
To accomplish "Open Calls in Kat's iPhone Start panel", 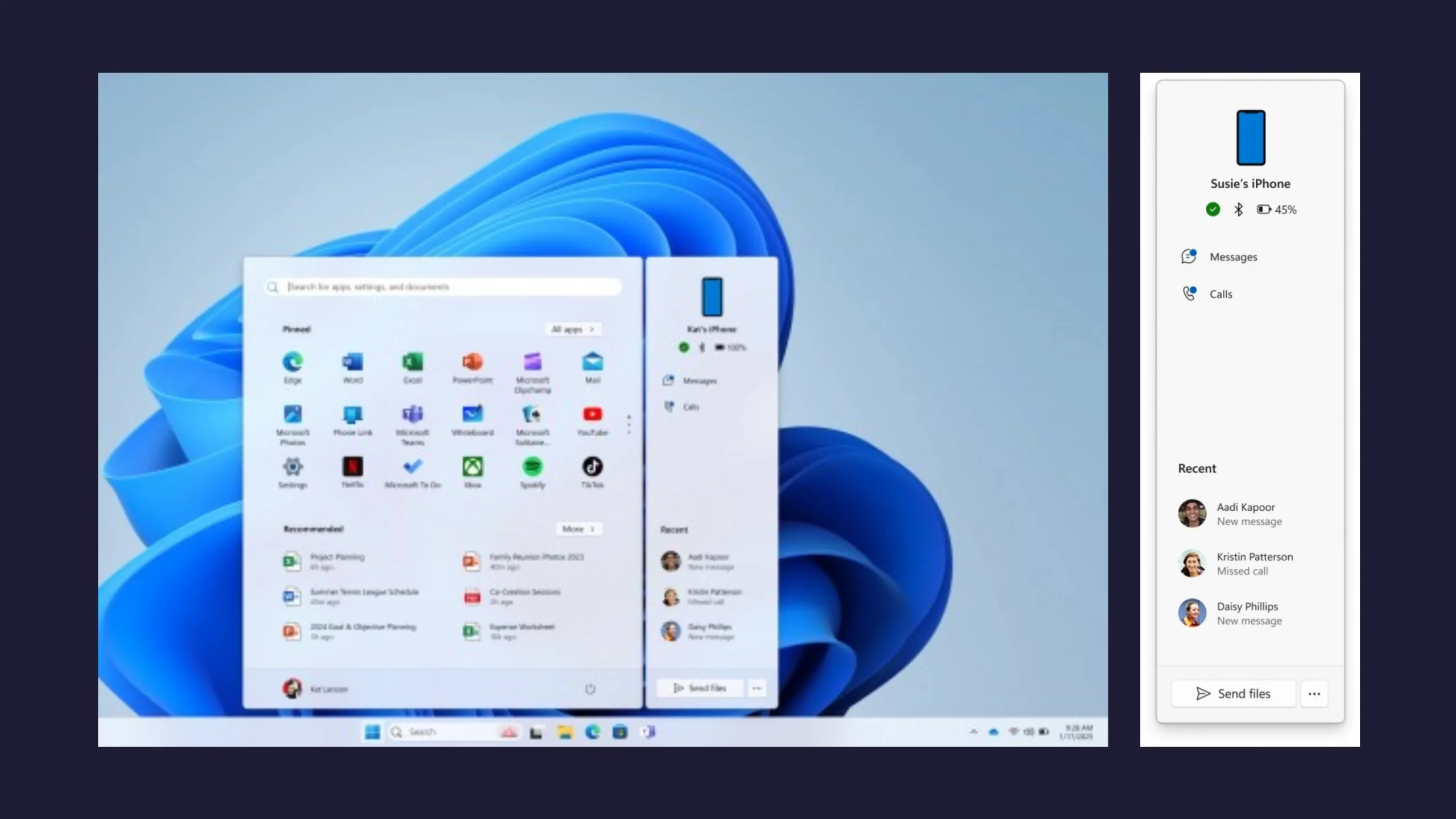I will pos(681,407).
